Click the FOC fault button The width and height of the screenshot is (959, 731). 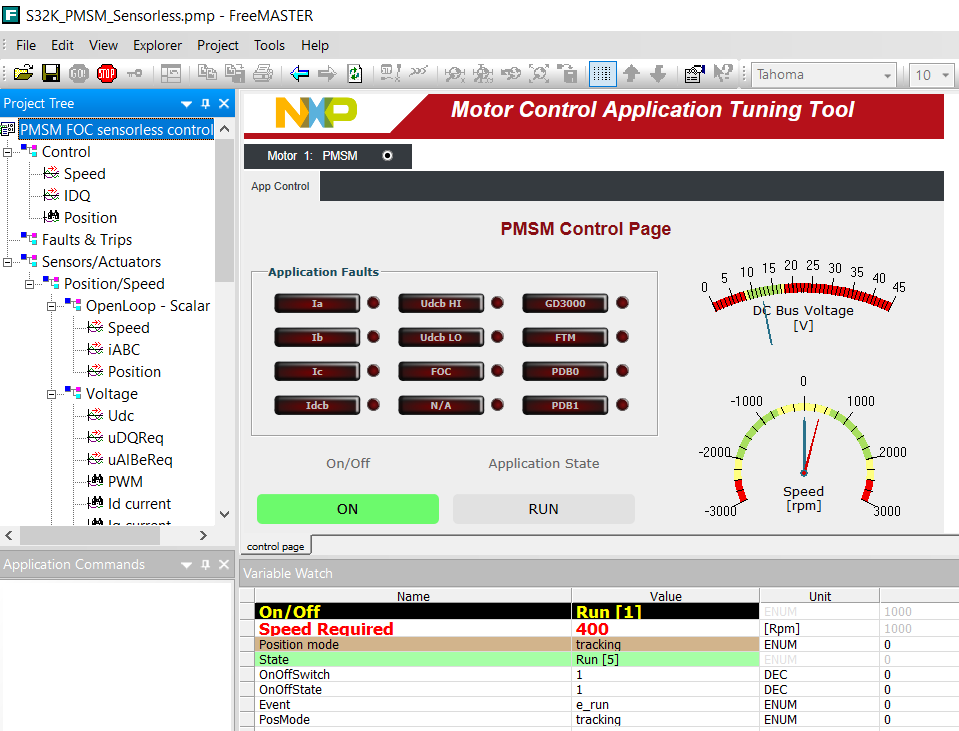click(441, 371)
